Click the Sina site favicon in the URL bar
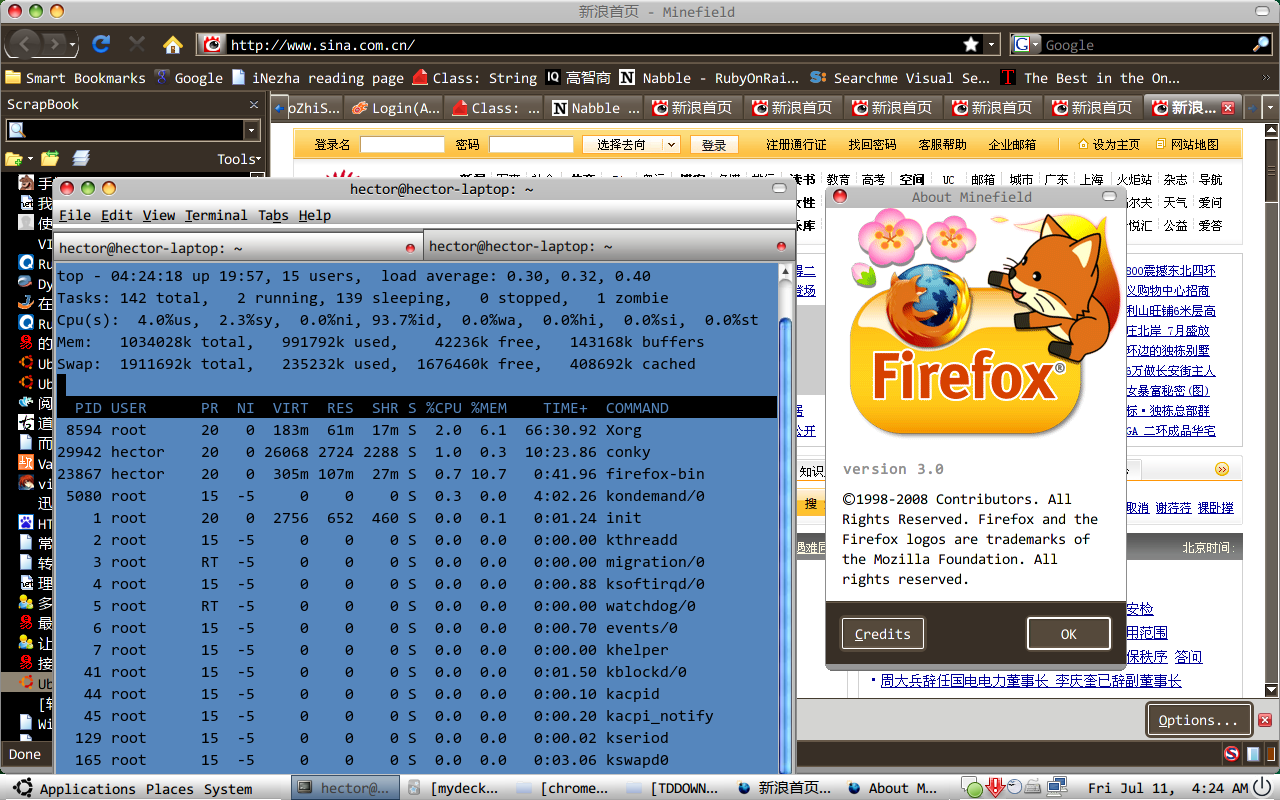The height and width of the screenshot is (800, 1280). click(x=212, y=44)
